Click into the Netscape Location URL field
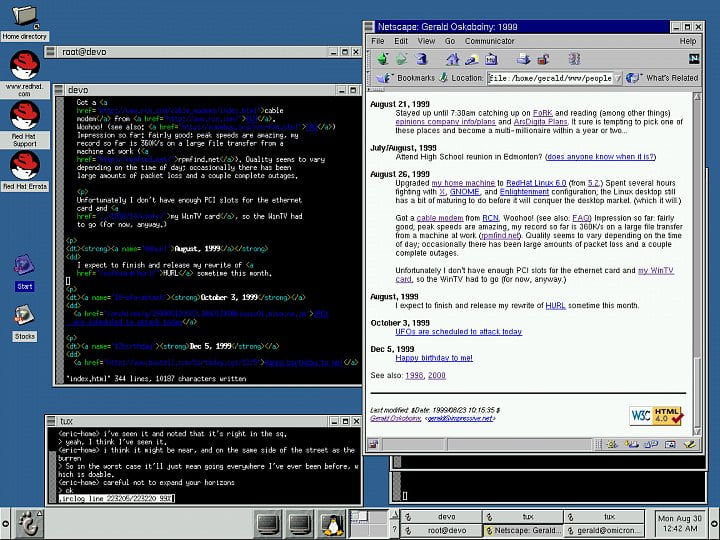This screenshot has width=720, height=540. pyautogui.click(x=550, y=78)
